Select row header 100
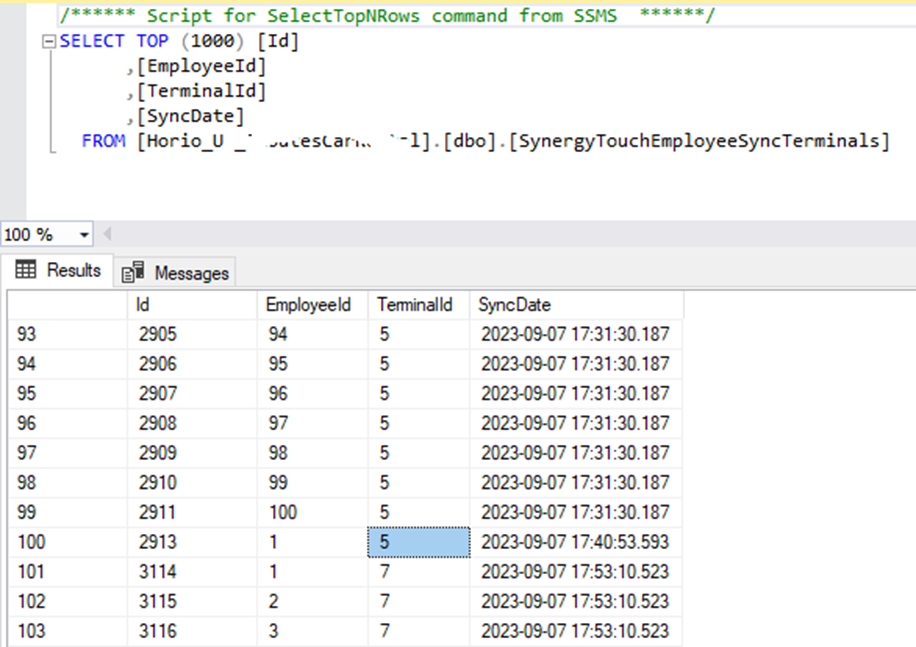Viewport: 916px width, 647px height. (x=68, y=542)
